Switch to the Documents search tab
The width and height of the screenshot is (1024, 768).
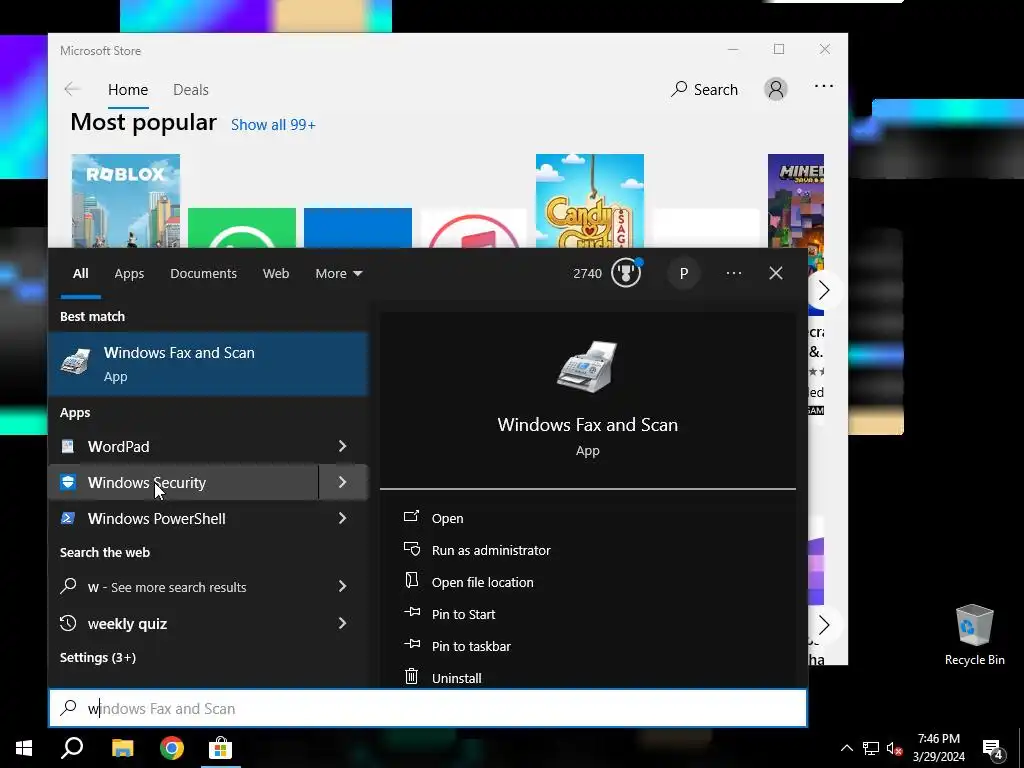click(x=203, y=274)
